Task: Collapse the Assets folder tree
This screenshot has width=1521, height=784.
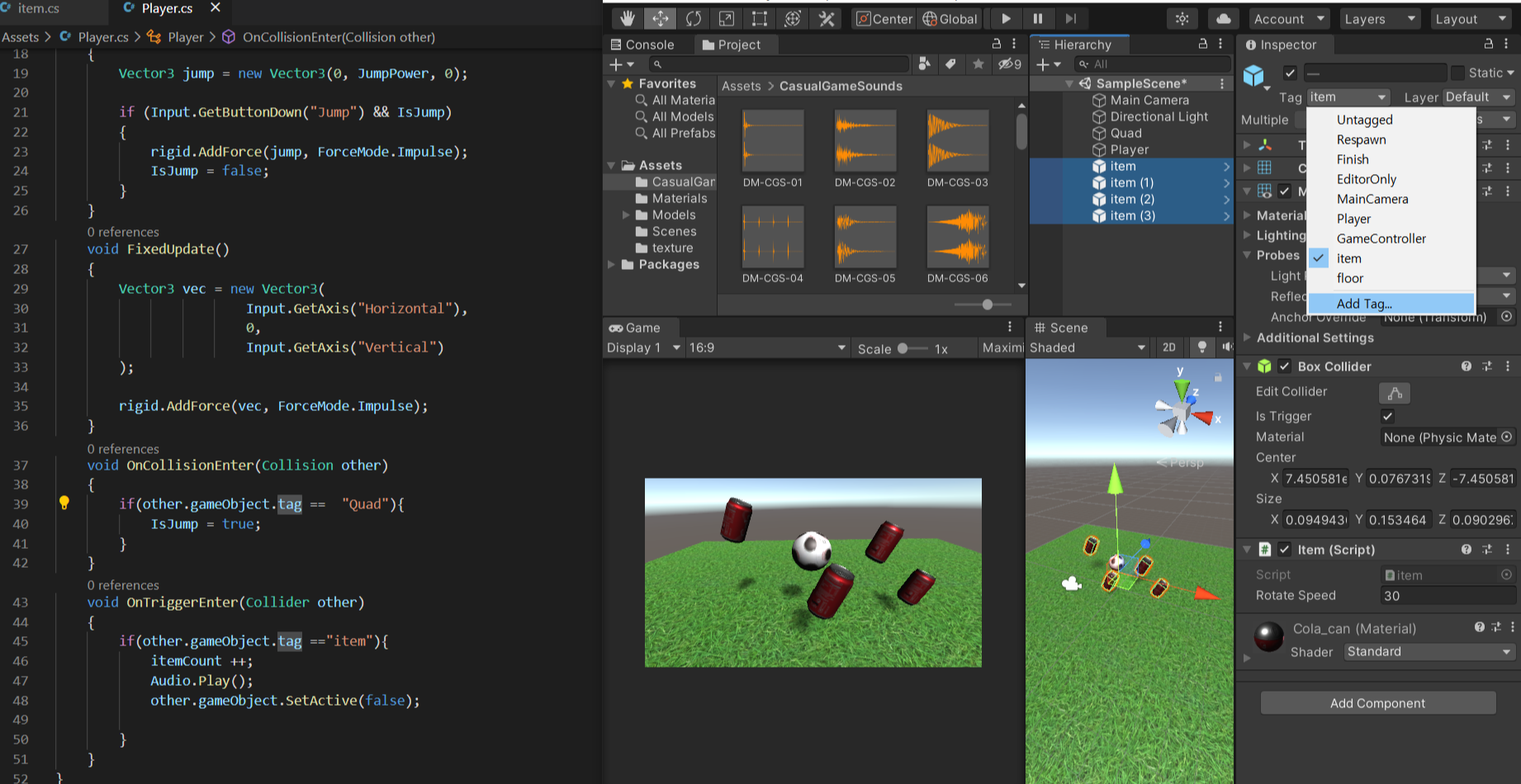Action: point(612,165)
